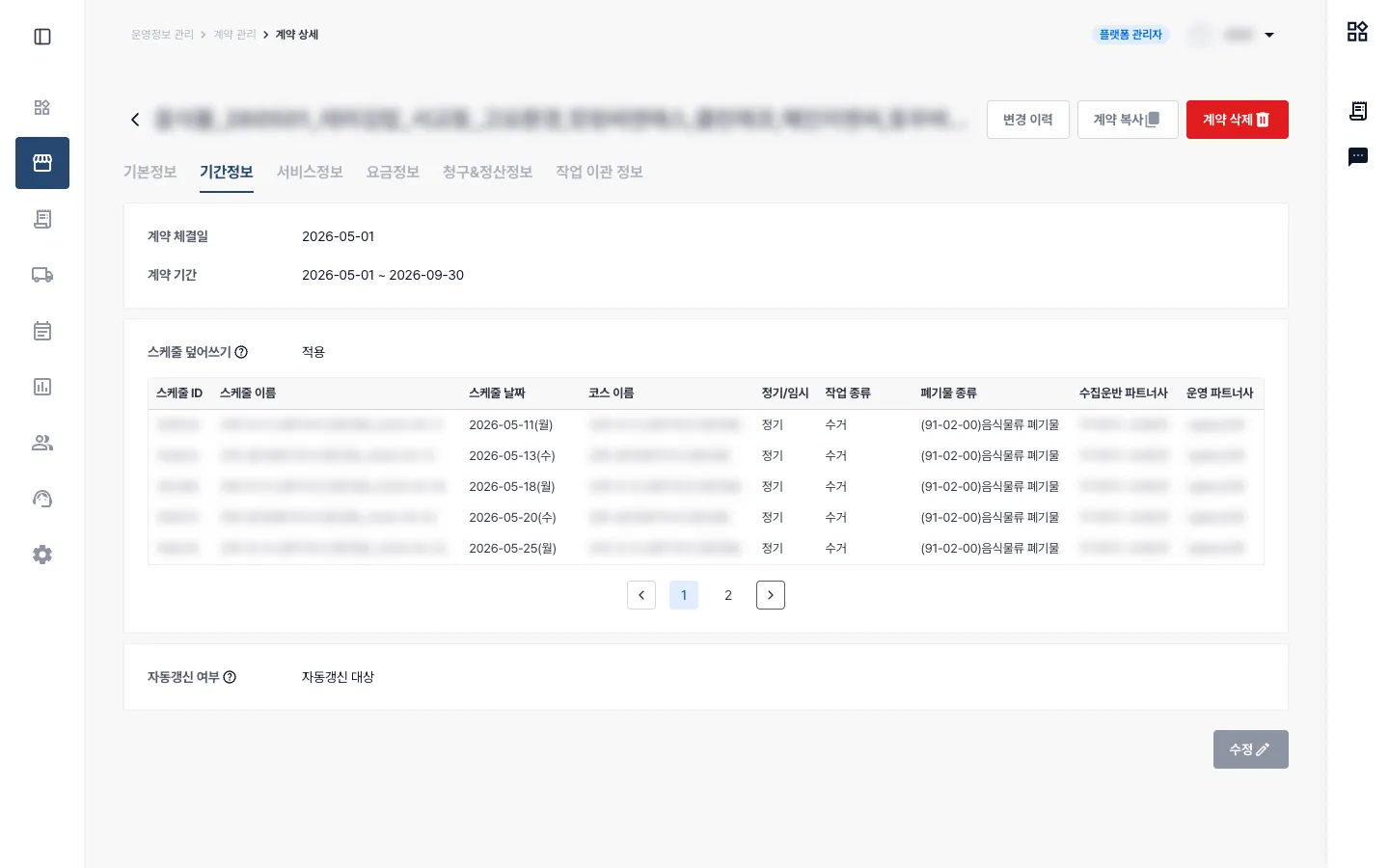Select the highlighted storefront sidebar icon
Viewport: 1389px width, 868px height.
pos(42,163)
